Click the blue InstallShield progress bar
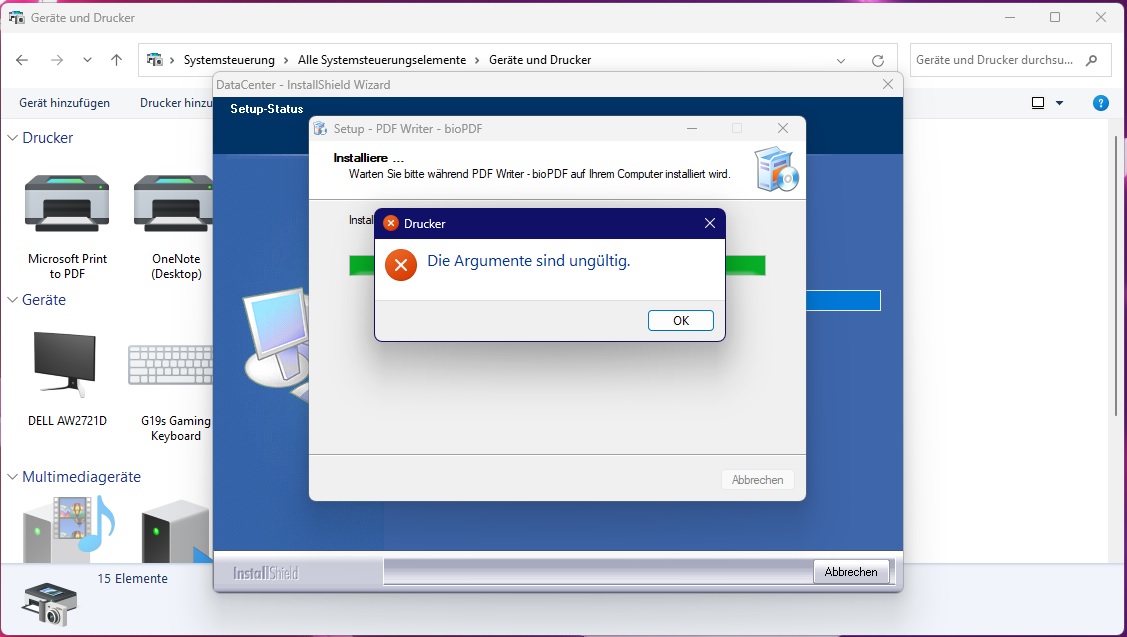The width and height of the screenshot is (1127, 637). pyautogui.click(x=843, y=301)
